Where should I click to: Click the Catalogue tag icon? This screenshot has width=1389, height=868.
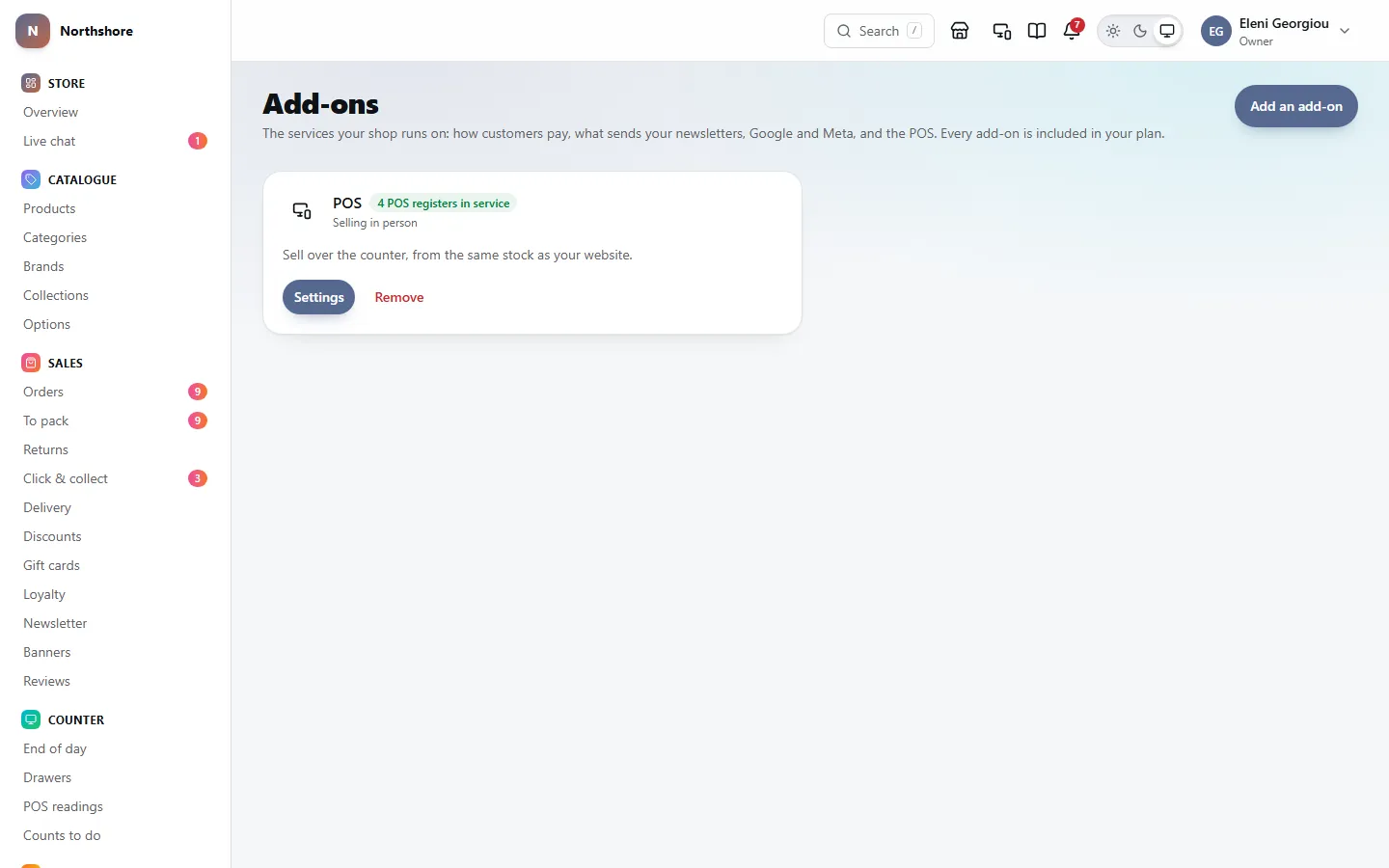[31, 179]
